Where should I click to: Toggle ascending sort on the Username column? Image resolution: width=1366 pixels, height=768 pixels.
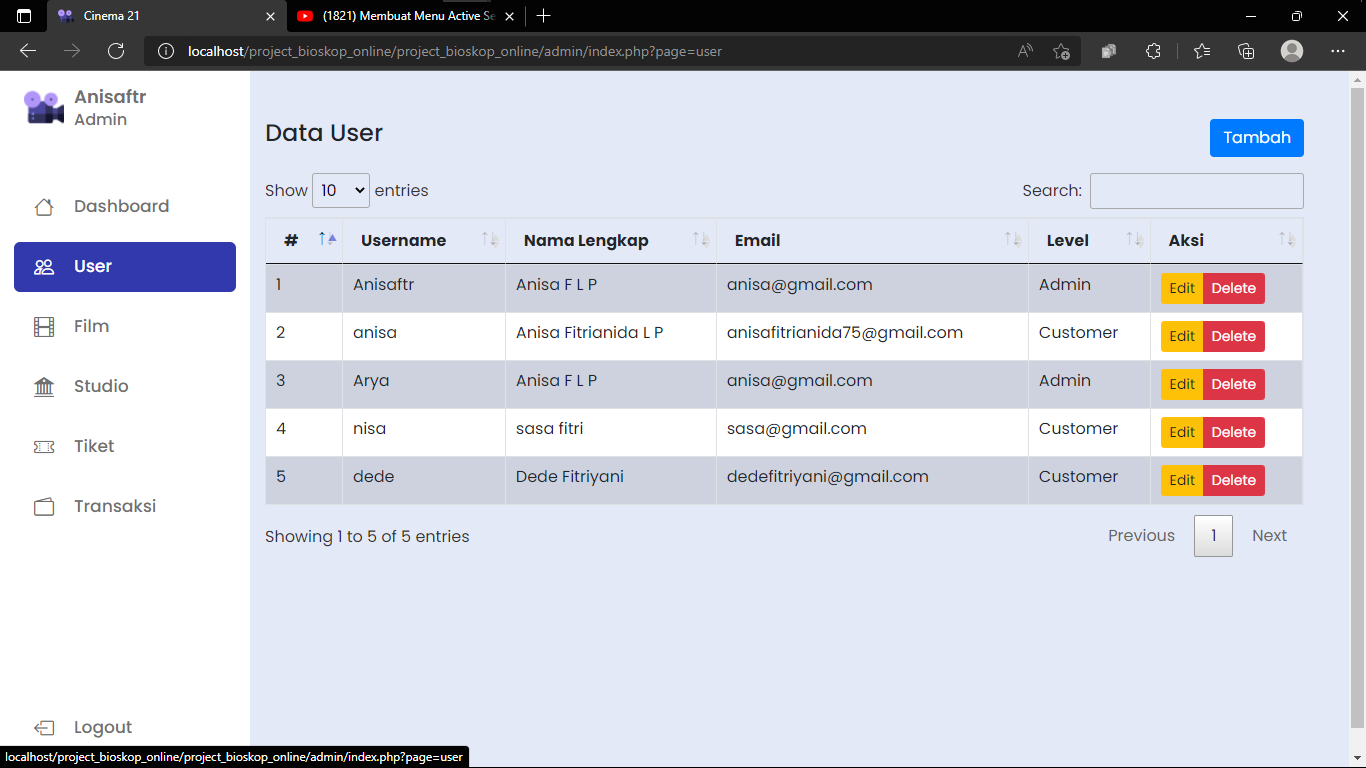tap(489, 240)
